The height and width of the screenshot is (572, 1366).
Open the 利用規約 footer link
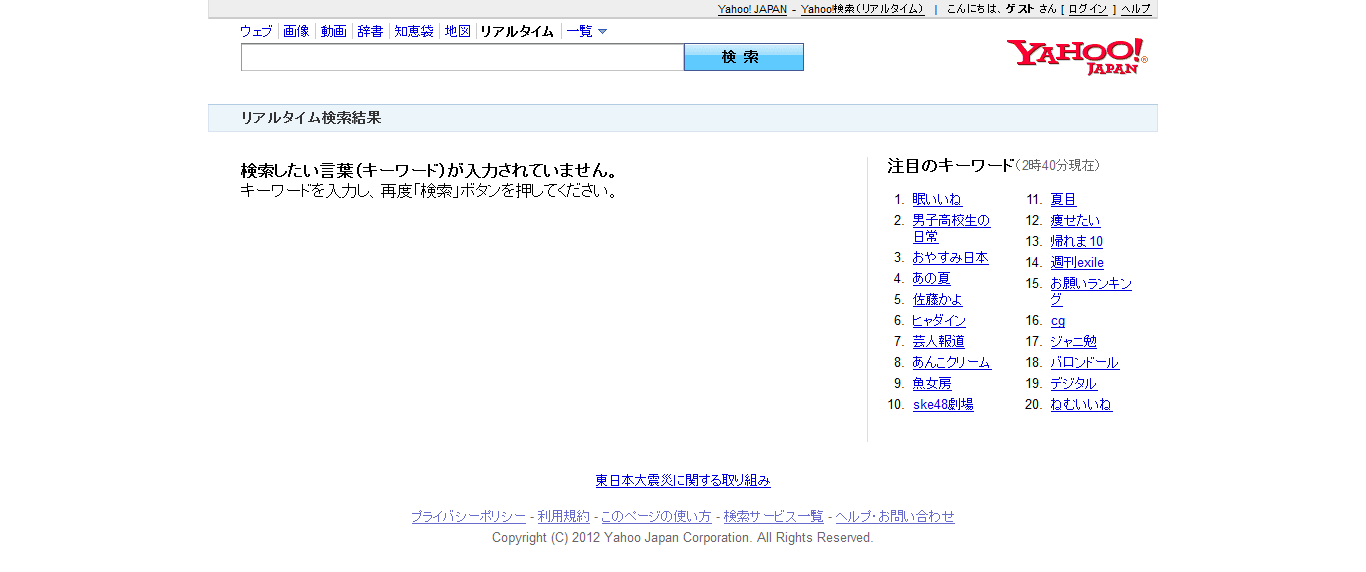564,517
